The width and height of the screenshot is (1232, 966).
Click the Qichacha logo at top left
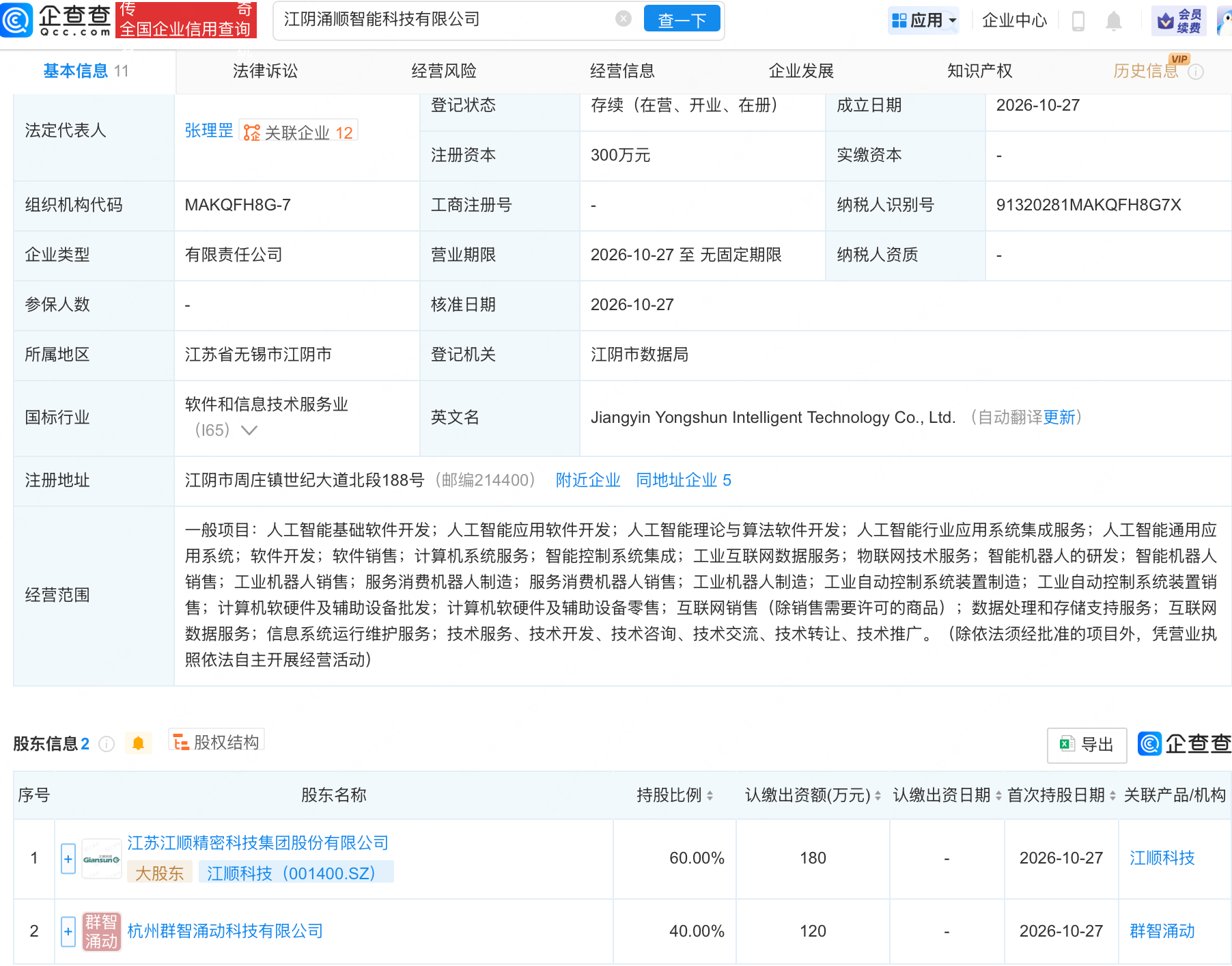[56, 19]
